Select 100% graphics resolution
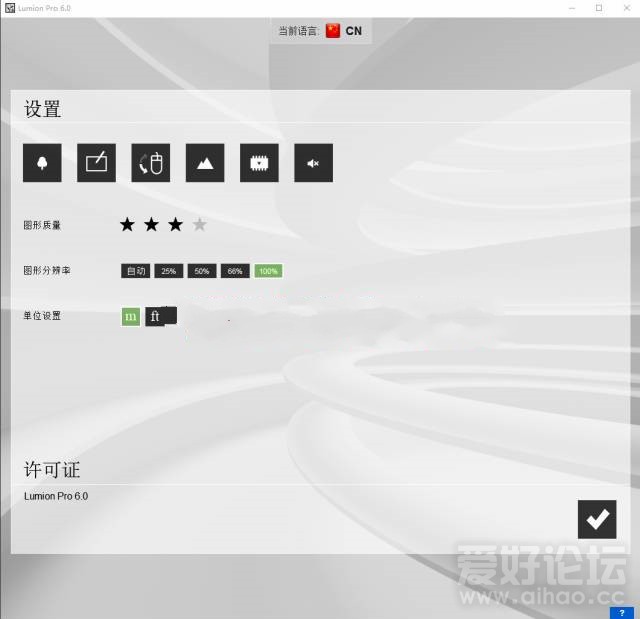Screen dimensions: 640x619 [x=268, y=271]
